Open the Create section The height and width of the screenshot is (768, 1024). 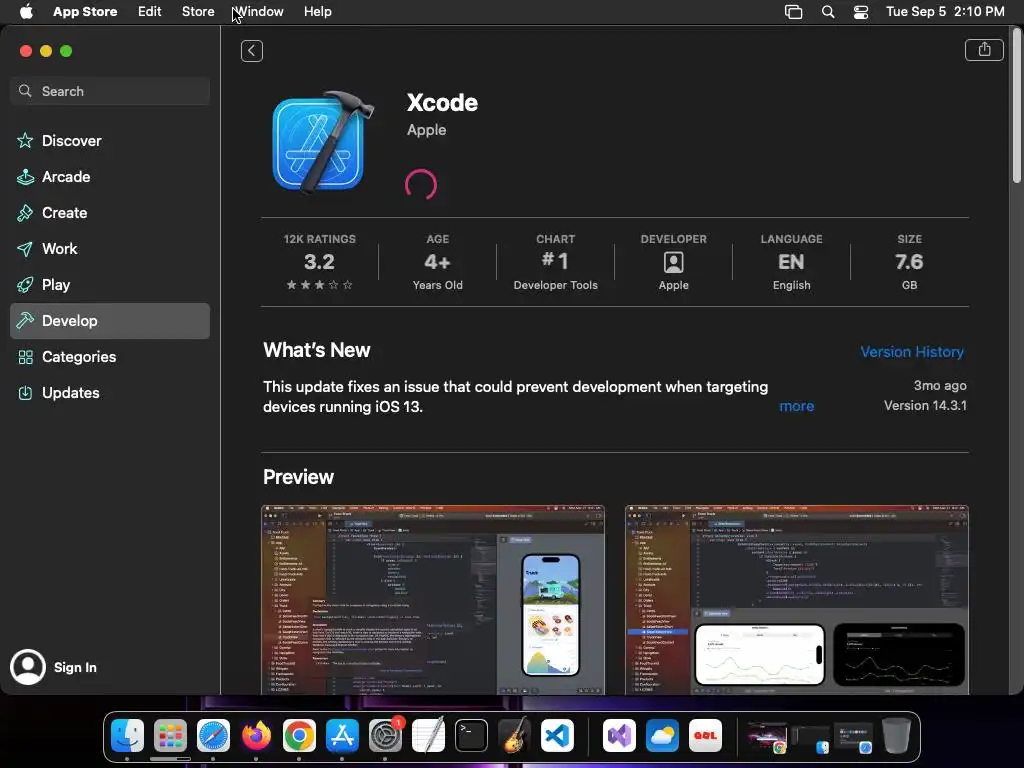point(110,212)
